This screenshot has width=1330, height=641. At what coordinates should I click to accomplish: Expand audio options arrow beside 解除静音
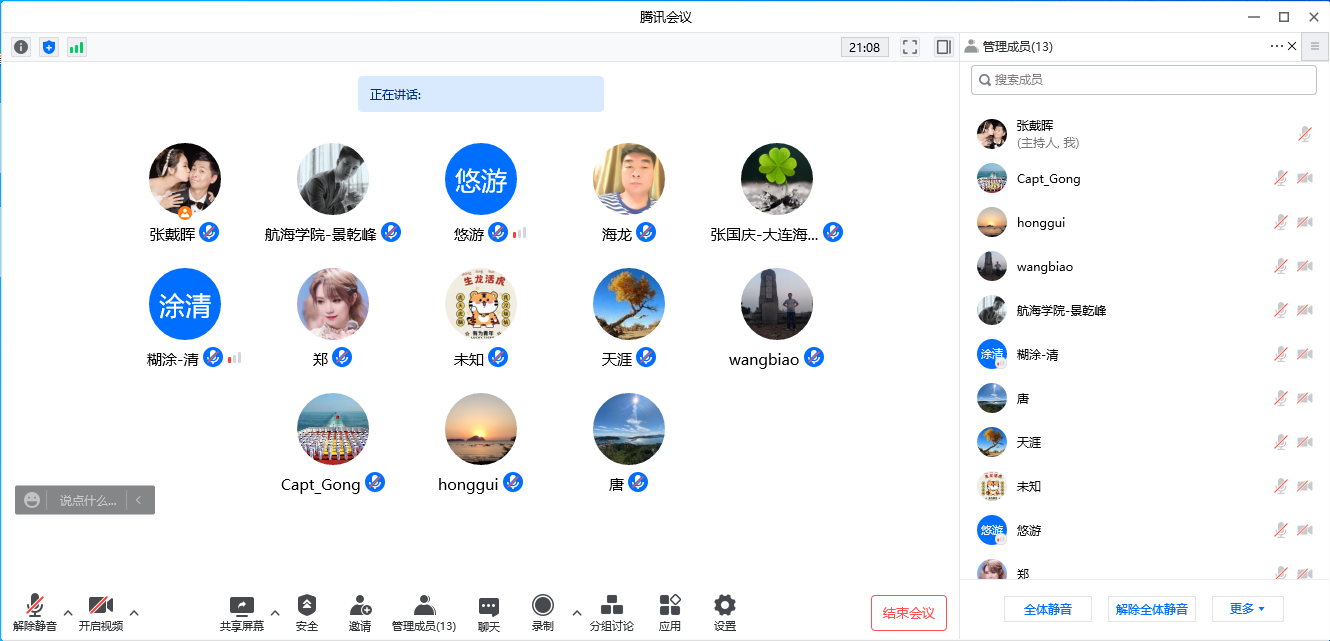(68, 612)
